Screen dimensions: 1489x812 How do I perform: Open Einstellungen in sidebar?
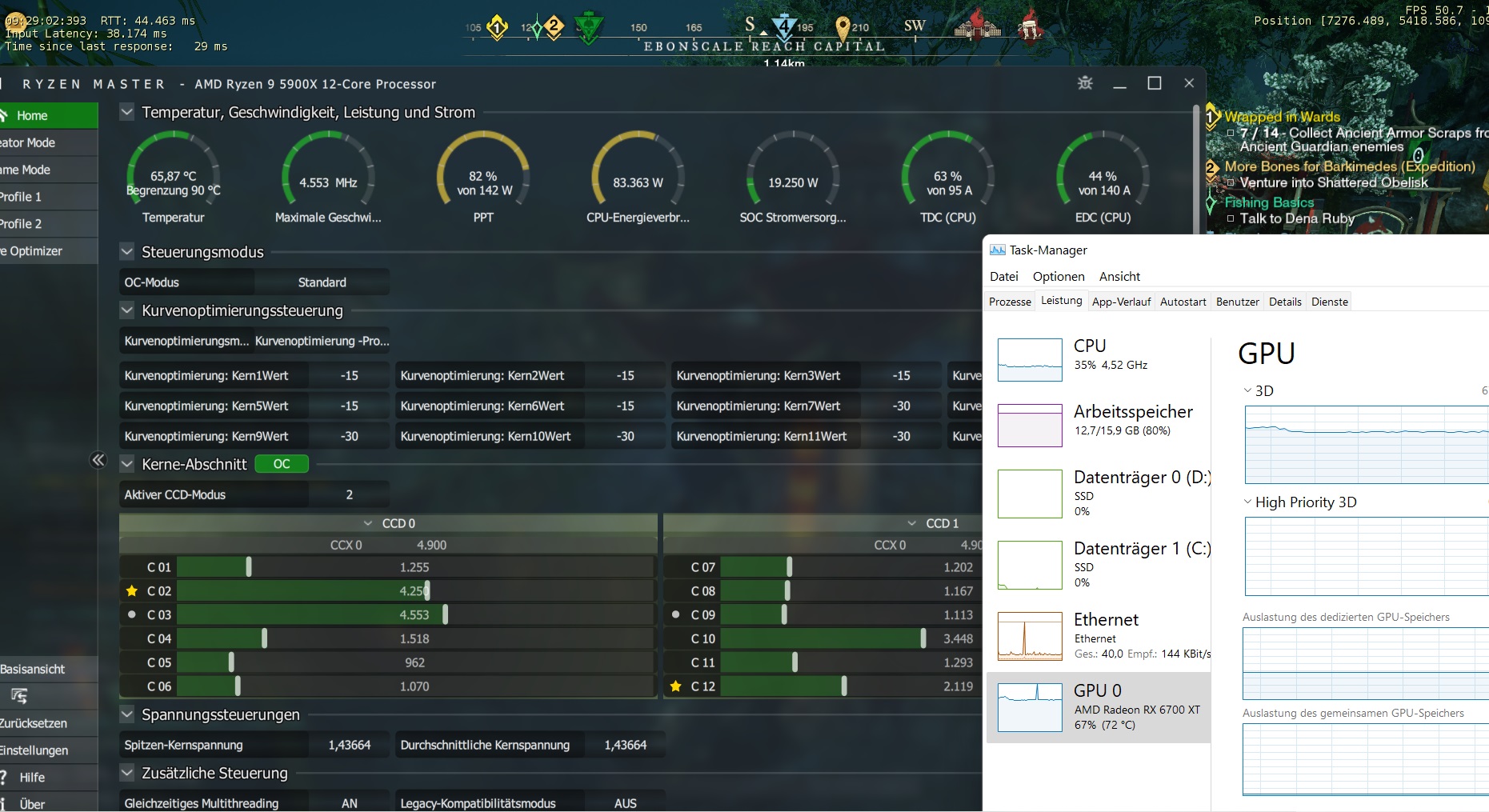click(49, 750)
